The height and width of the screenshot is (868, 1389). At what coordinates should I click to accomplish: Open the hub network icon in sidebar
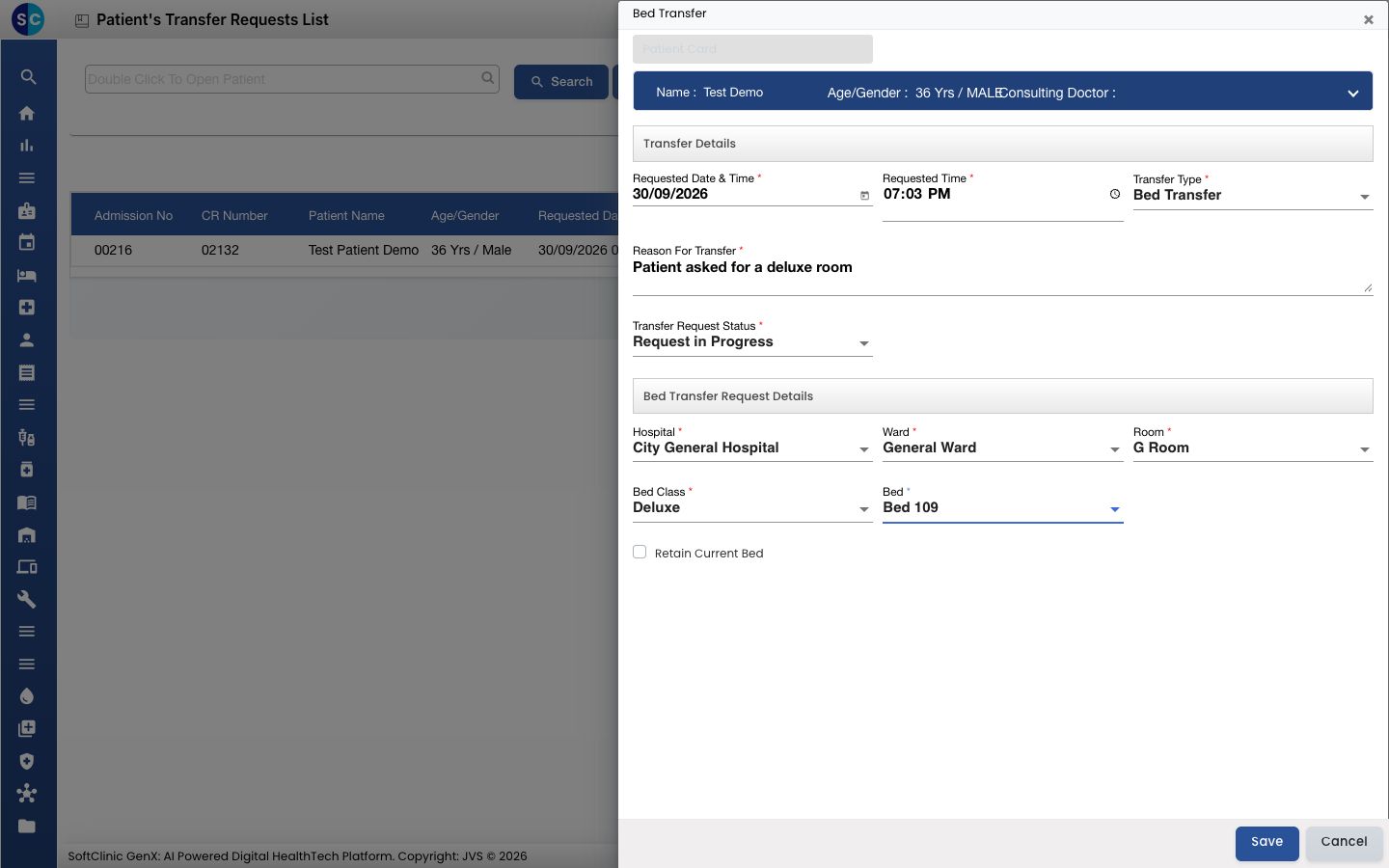click(27, 794)
